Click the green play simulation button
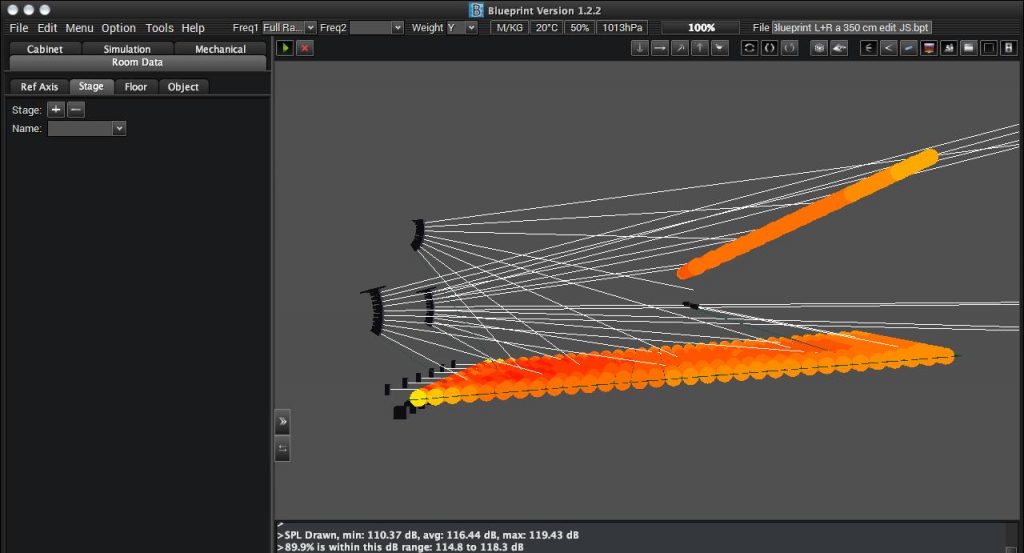Screen dimensions: 1024x553 [285, 48]
